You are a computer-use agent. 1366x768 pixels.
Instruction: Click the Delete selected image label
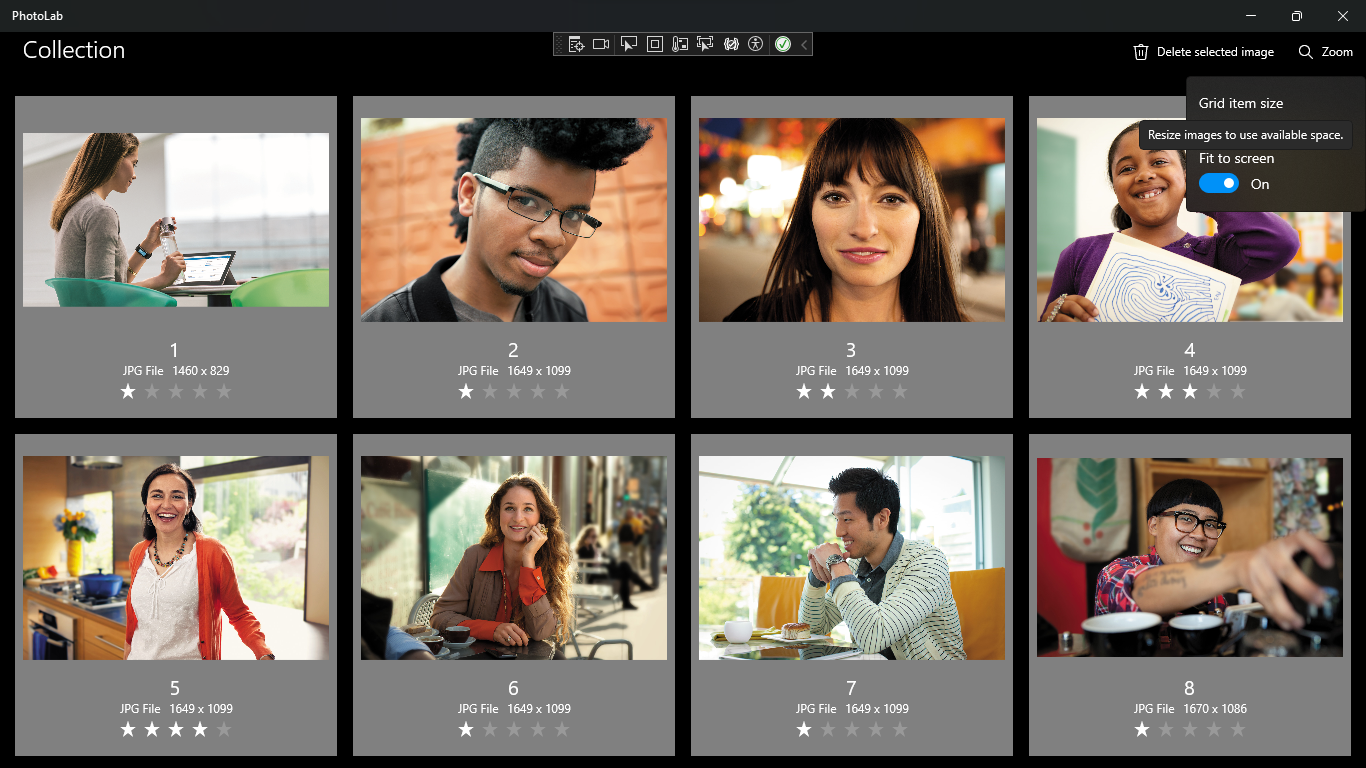[1215, 52]
